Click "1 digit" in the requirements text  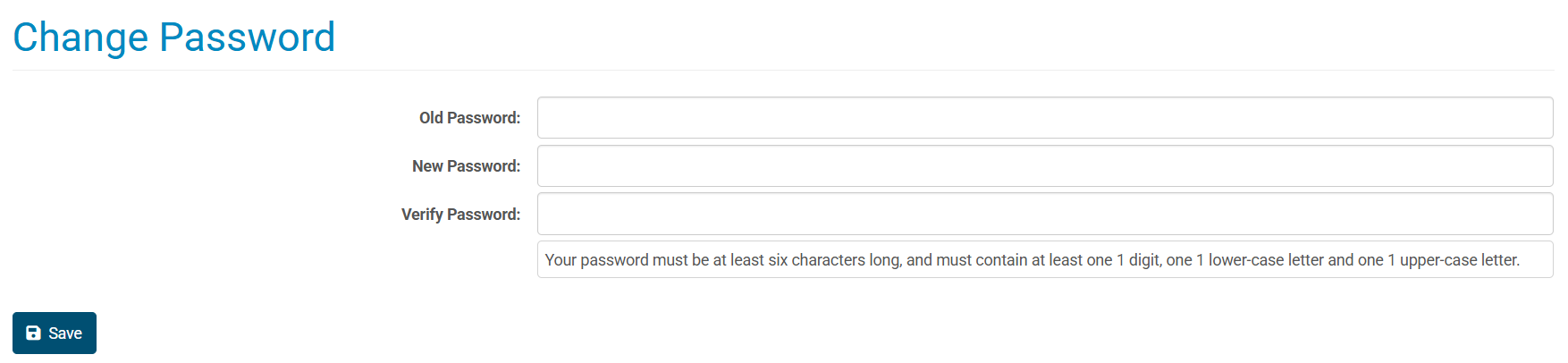tap(1138, 260)
